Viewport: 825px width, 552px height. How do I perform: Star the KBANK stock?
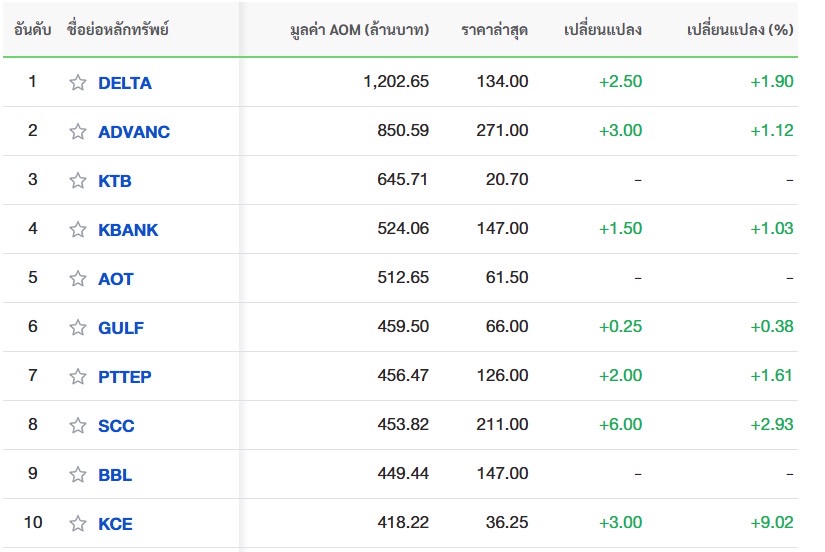point(78,229)
